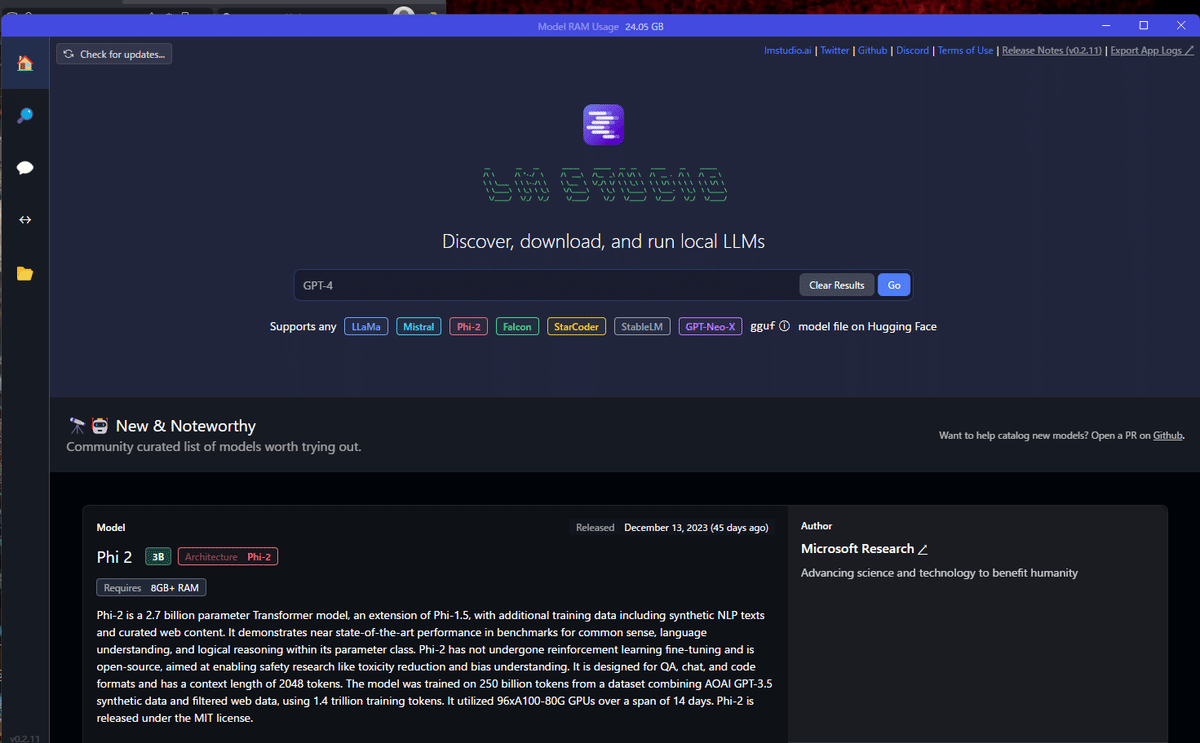1200x743 pixels.
Task: Open the AI Chat speech bubble icon
Action: (x=25, y=168)
